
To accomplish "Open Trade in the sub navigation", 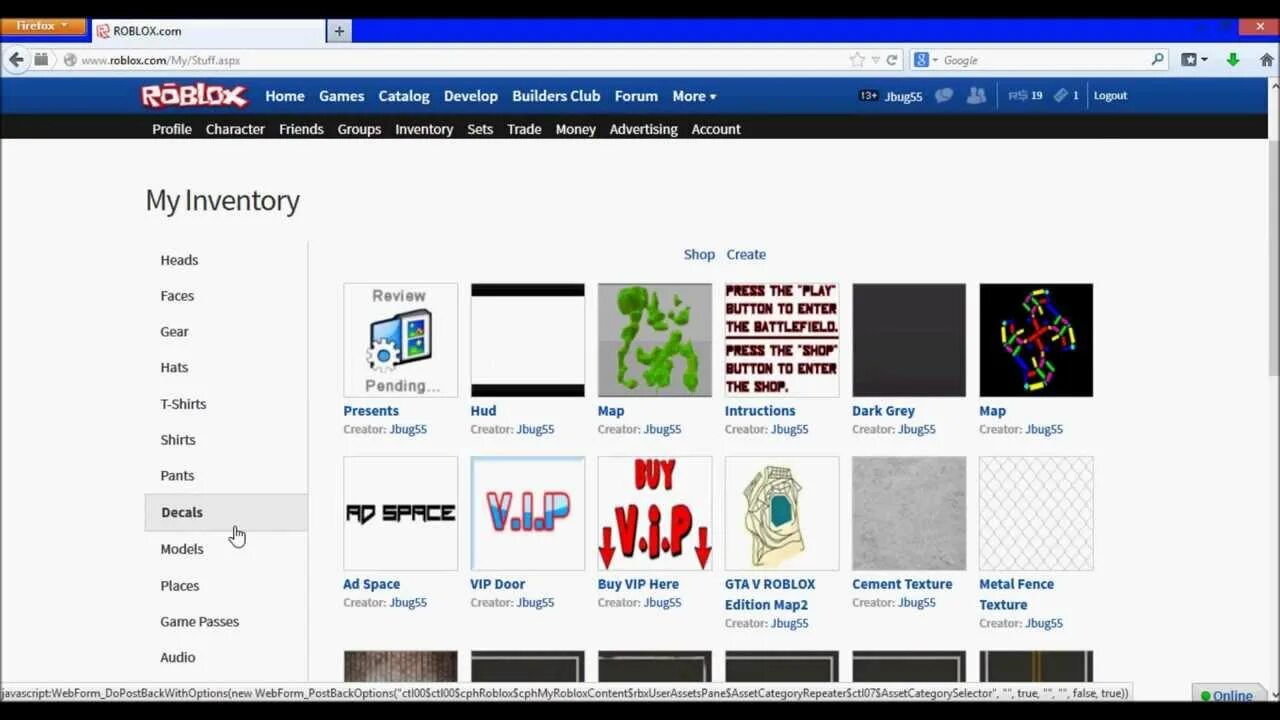I will click(524, 129).
